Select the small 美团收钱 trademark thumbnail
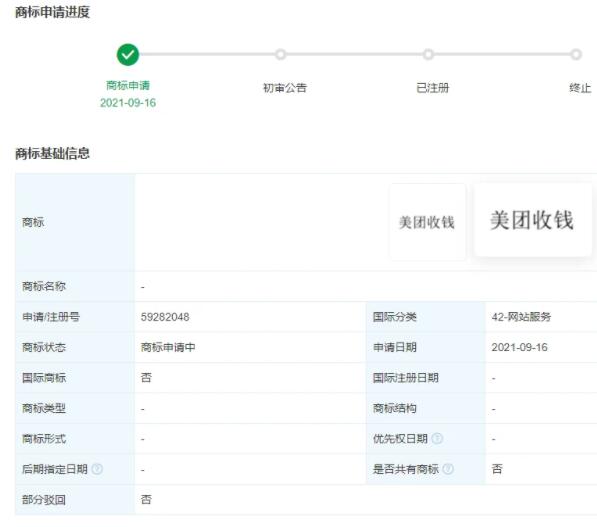This screenshot has width=597, height=527. point(427,222)
